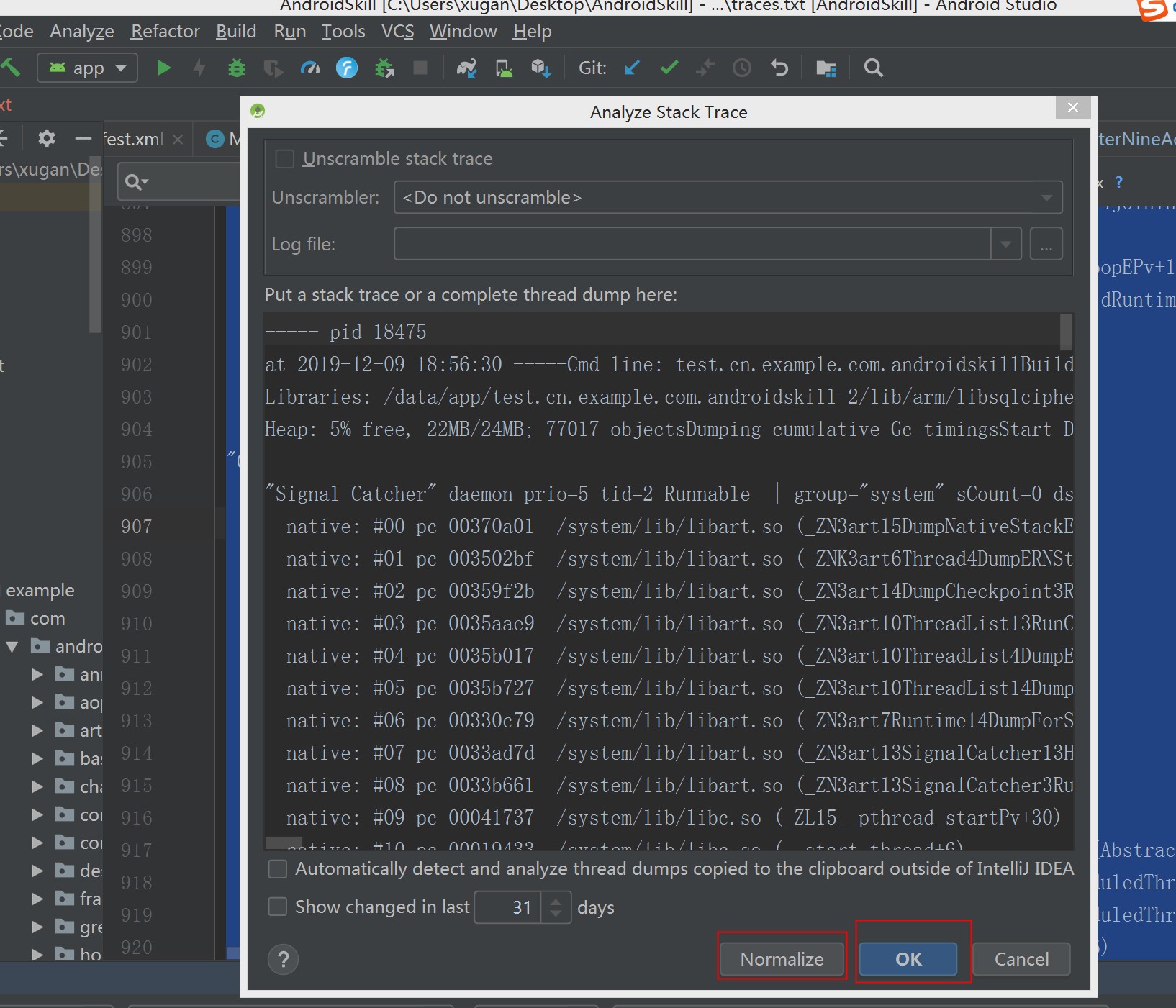Viewport: 1176px width, 1008px height.
Task: Run the app with green play icon
Action: tap(164, 68)
